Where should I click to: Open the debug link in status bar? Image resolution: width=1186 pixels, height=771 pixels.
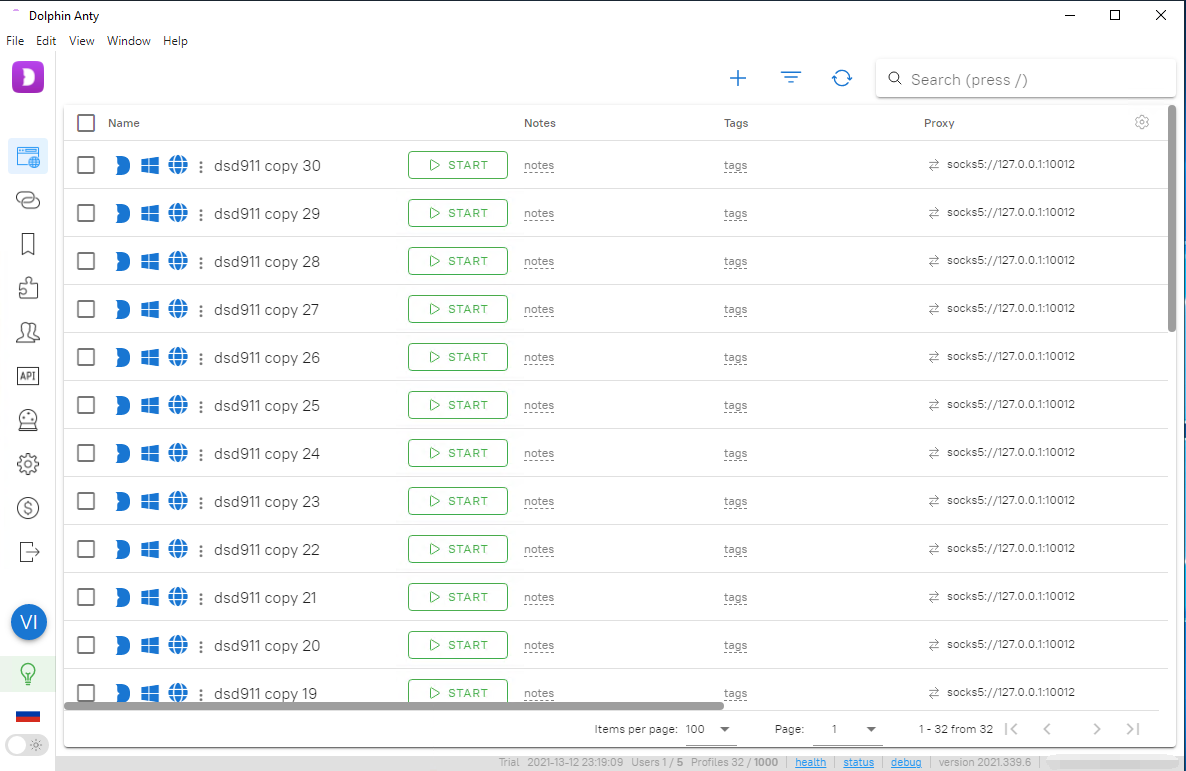click(906, 762)
